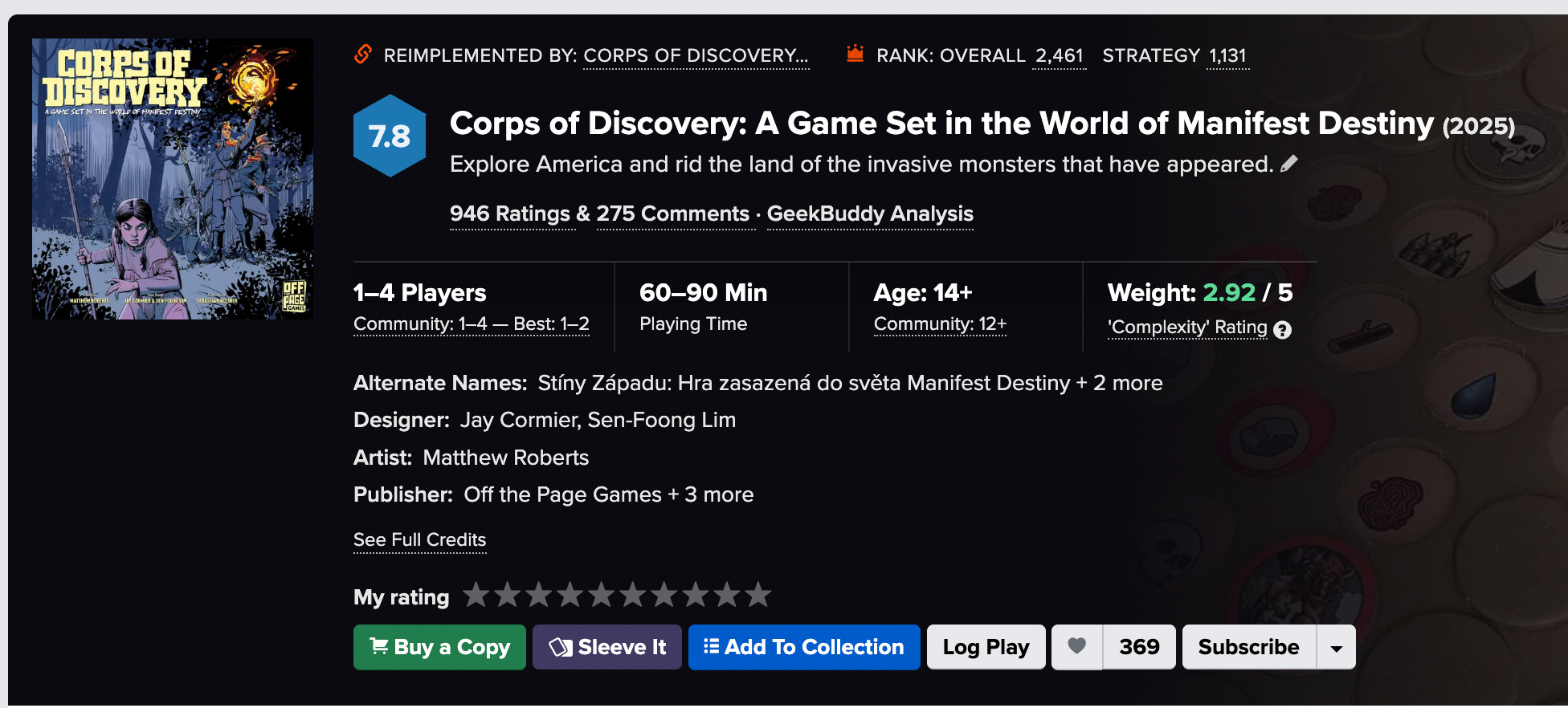Image resolution: width=1568 pixels, height=708 pixels.
Task: Open overall rank 2,461 link
Action: click(1060, 55)
